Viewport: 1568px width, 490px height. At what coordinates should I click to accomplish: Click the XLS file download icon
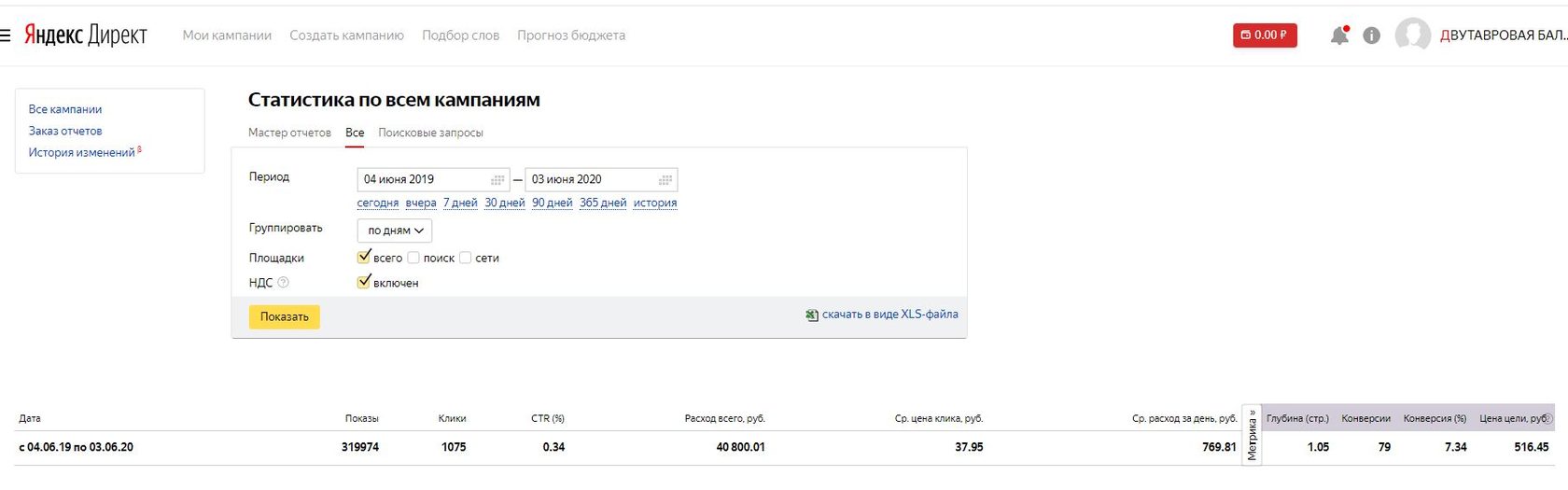pos(811,315)
